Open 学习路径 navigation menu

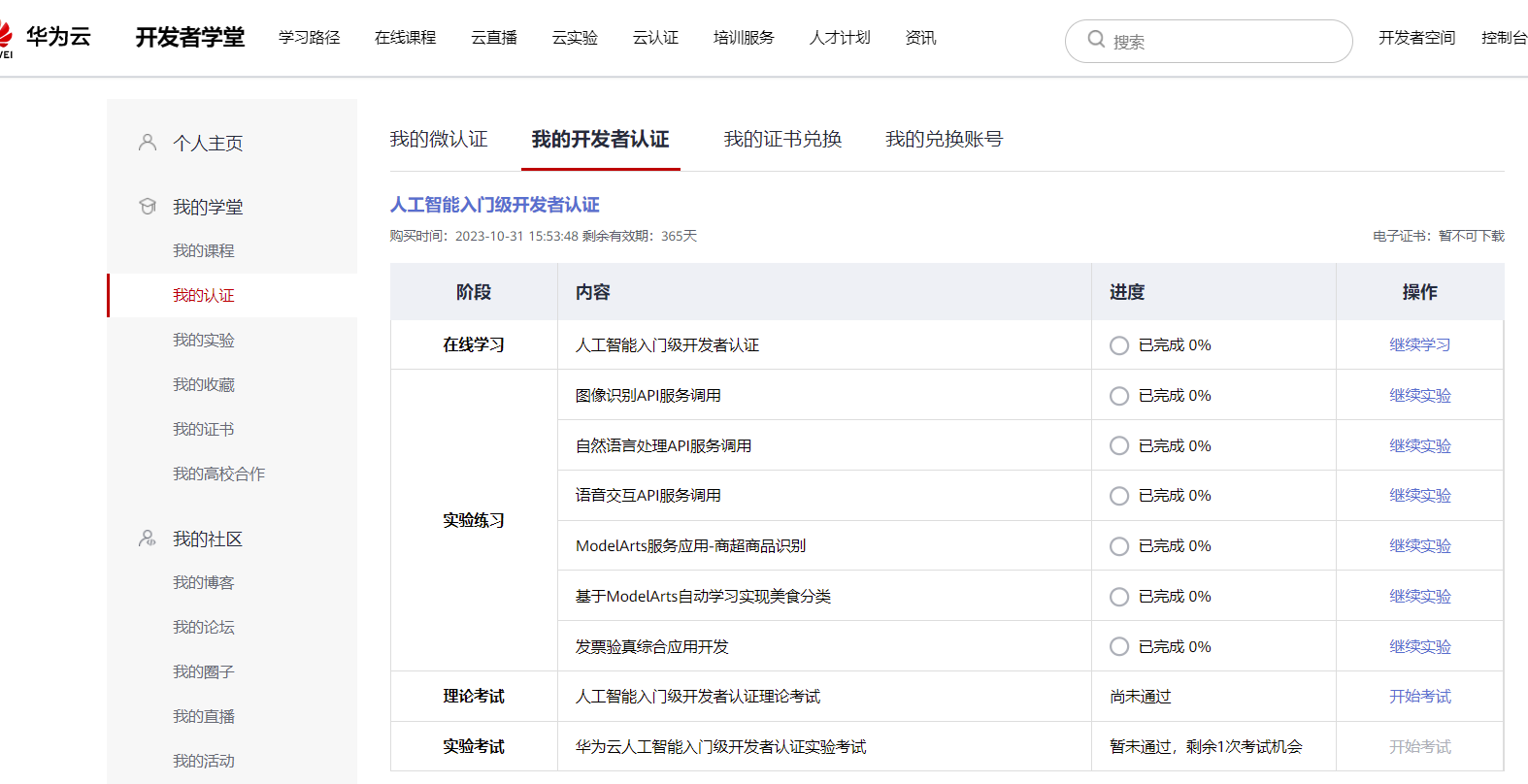(x=309, y=38)
